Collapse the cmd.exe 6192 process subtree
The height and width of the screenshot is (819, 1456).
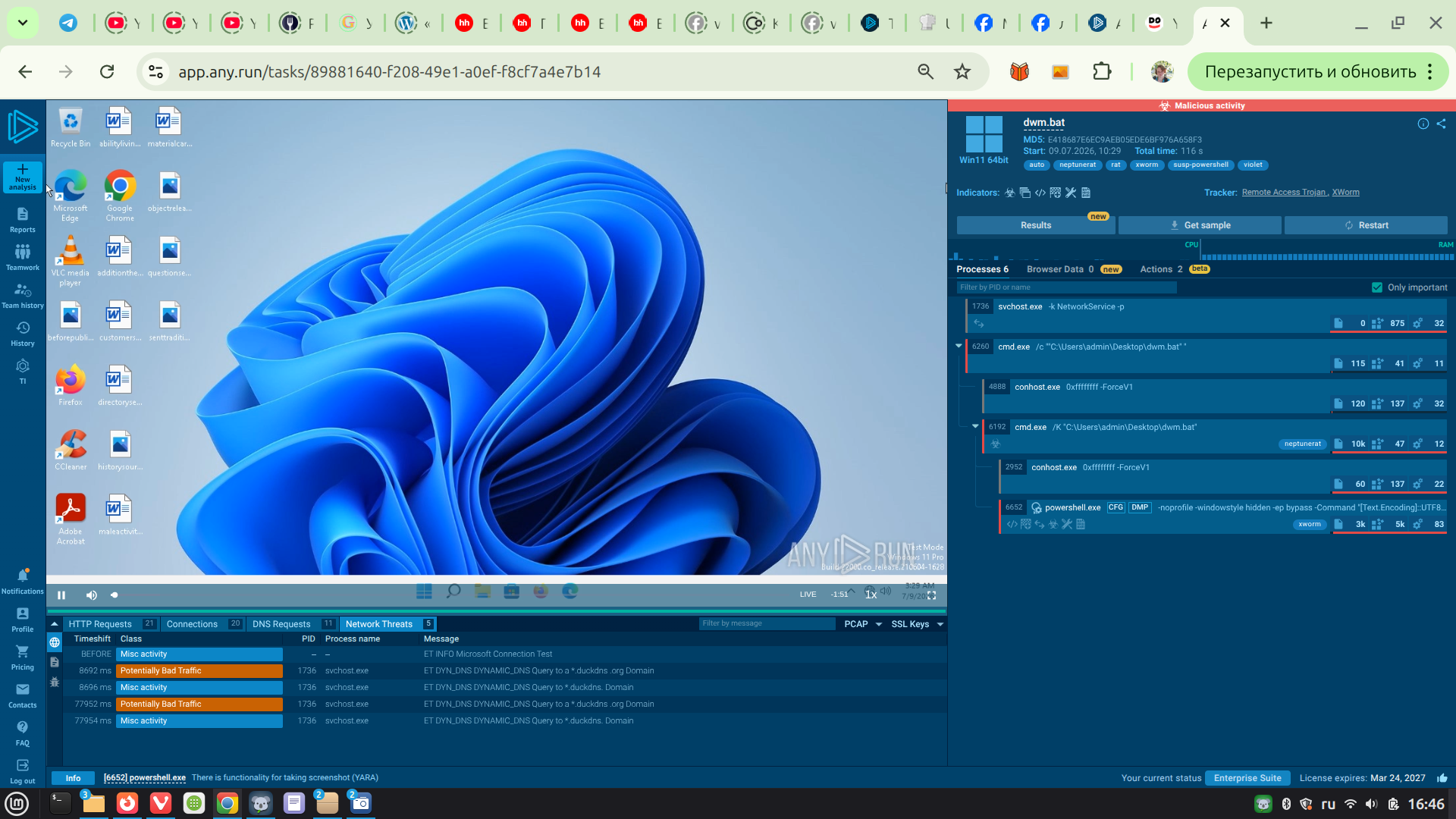coord(975,426)
